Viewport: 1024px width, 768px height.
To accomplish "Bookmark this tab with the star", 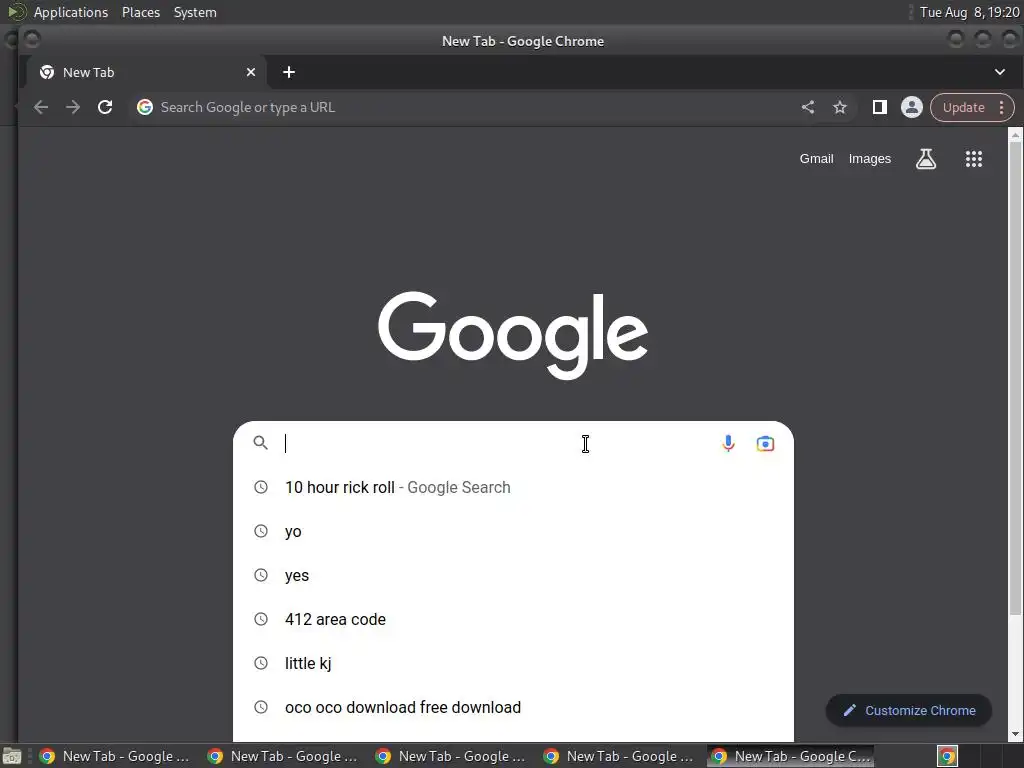I will 840,107.
